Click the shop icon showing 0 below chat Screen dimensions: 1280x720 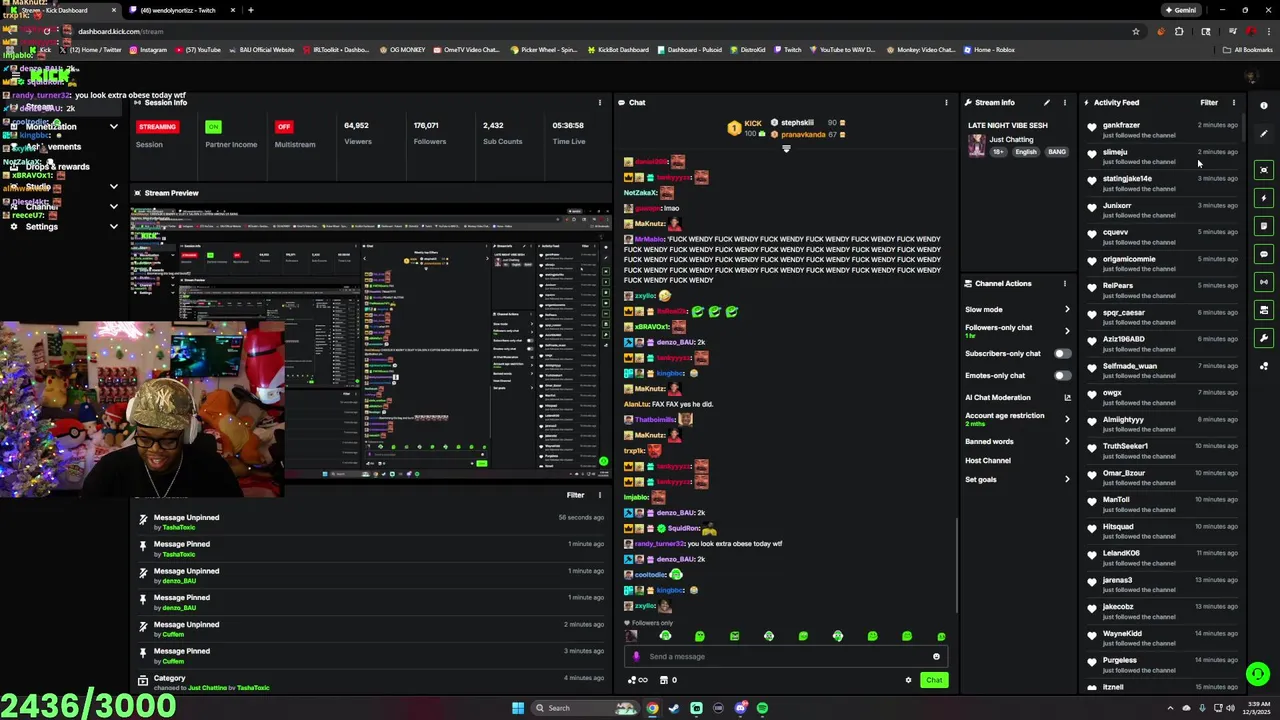pos(668,680)
